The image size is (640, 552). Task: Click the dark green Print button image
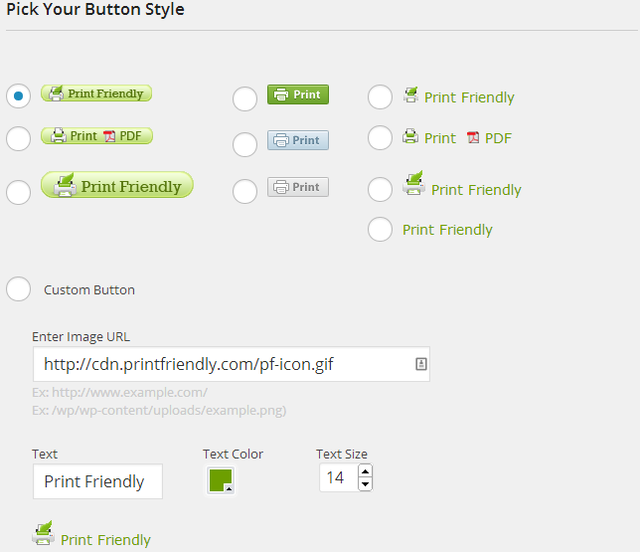coord(298,95)
